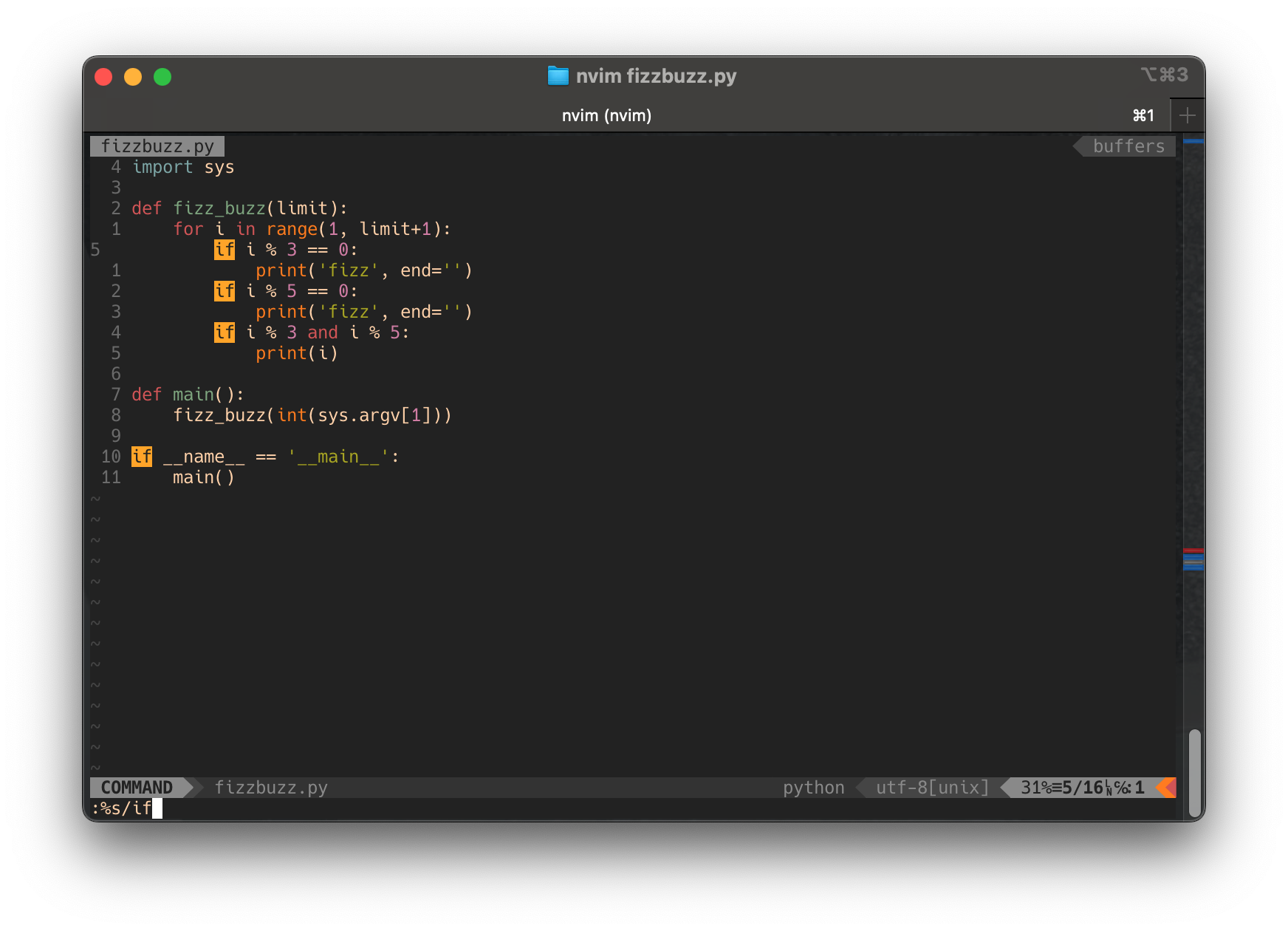Click the command line showing :%s/if
The width and height of the screenshot is (1288, 931).
tap(122, 809)
